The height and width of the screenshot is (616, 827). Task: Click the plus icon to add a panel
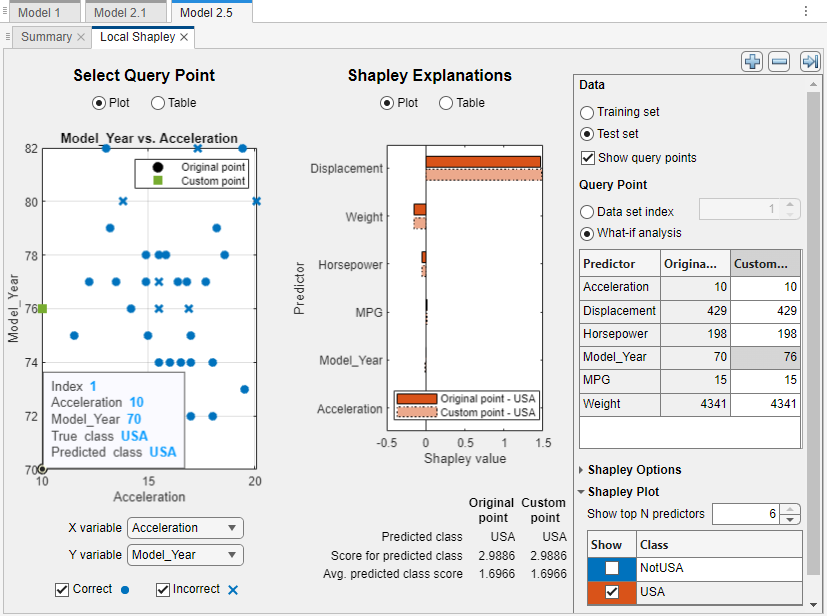[752, 61]
